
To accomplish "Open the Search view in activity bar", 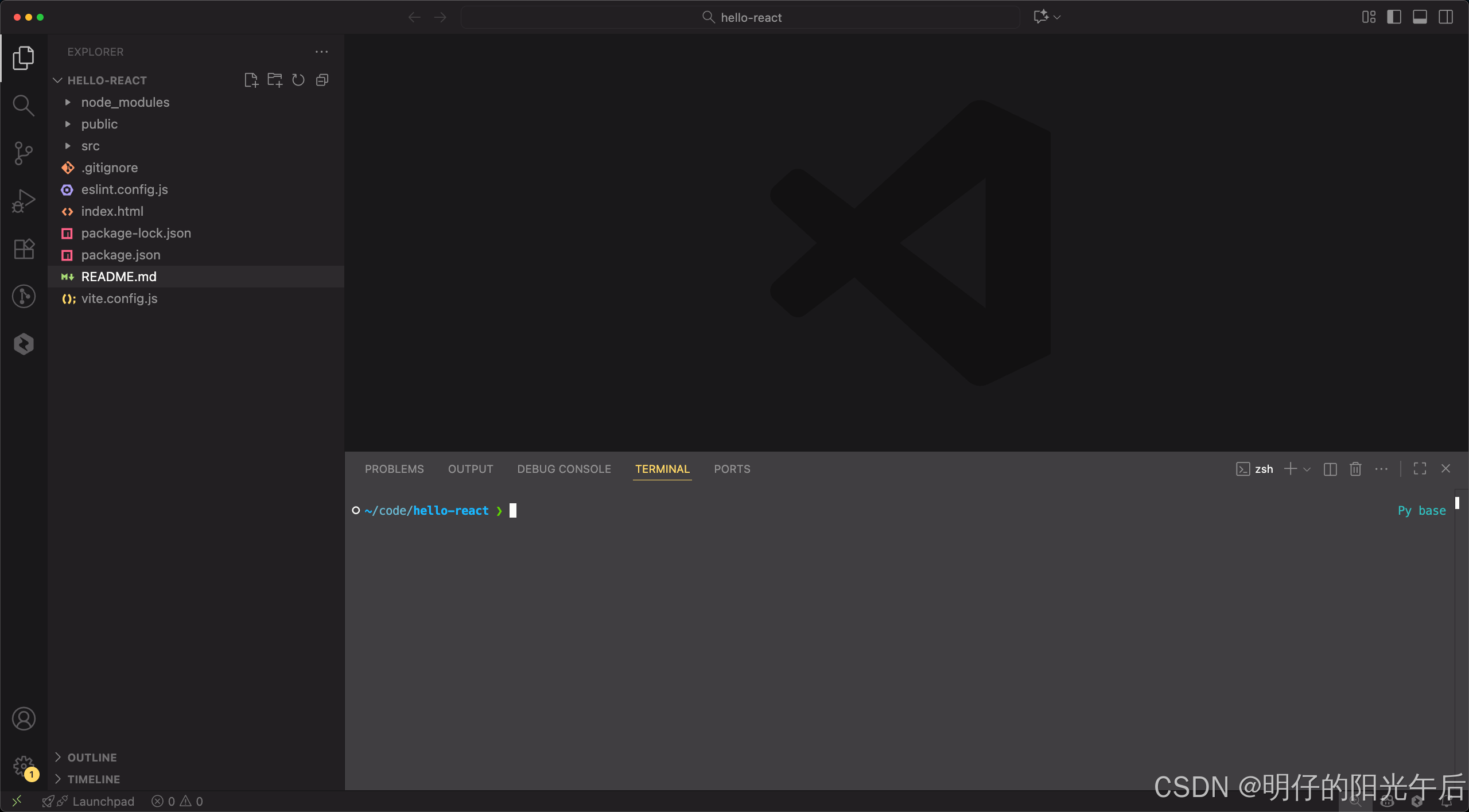I will tap(24, 106).
